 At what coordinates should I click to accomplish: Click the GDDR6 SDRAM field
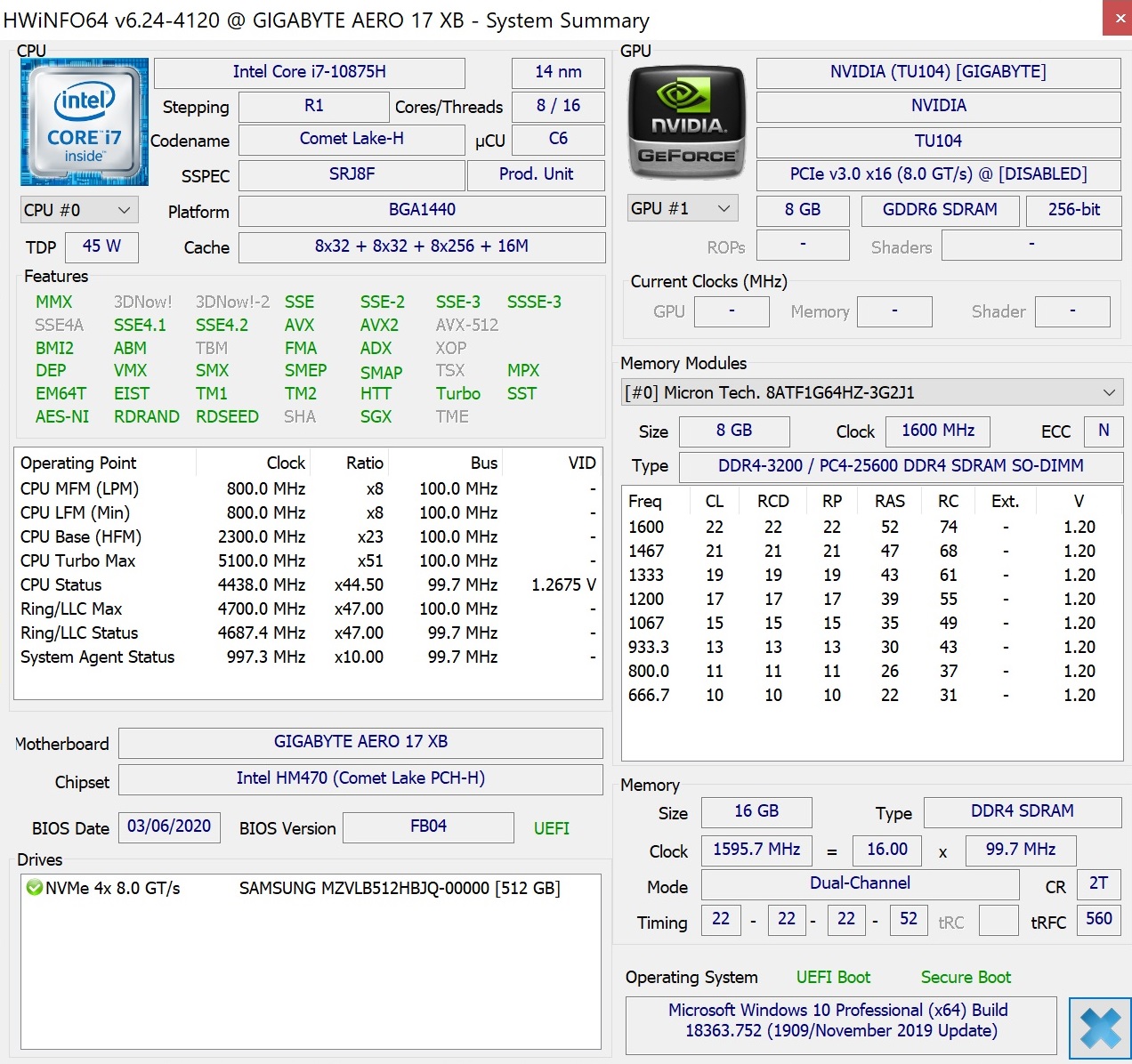pos(940,210)
